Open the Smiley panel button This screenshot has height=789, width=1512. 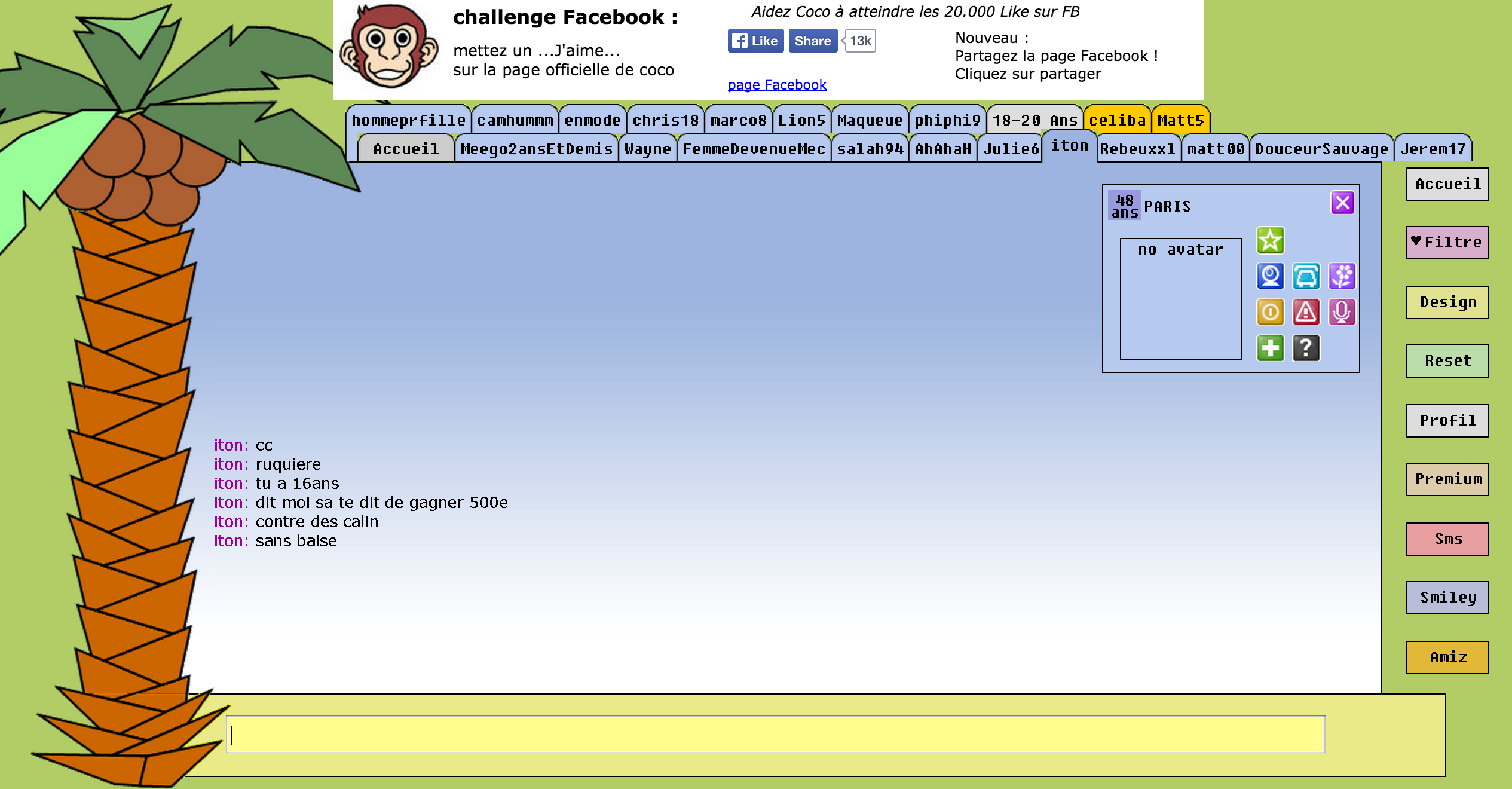tap(1447, 597)
